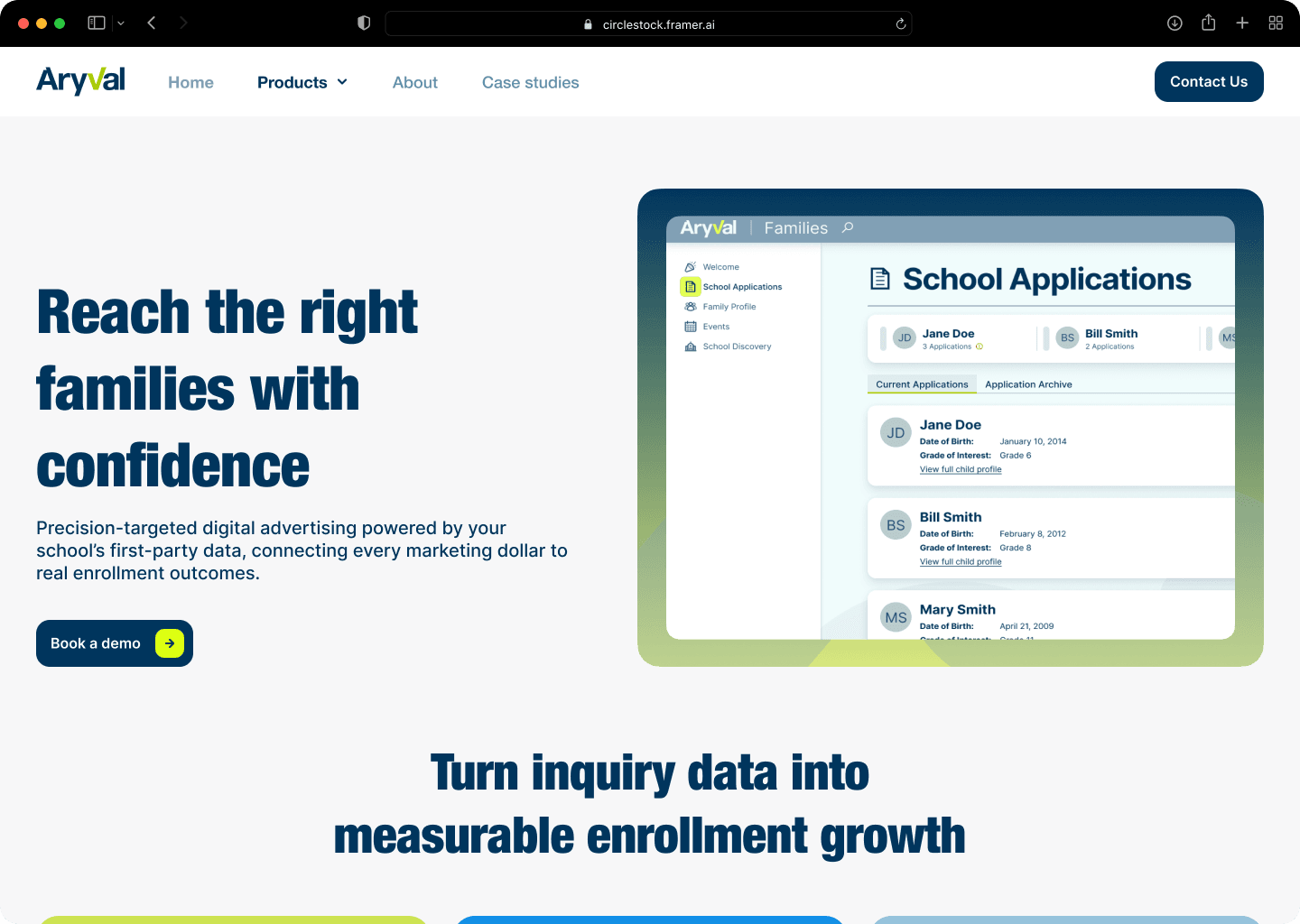Click the yellow arrow icon on Book a demo
The width and height of the screenshot is (1300, 924).
170,643
